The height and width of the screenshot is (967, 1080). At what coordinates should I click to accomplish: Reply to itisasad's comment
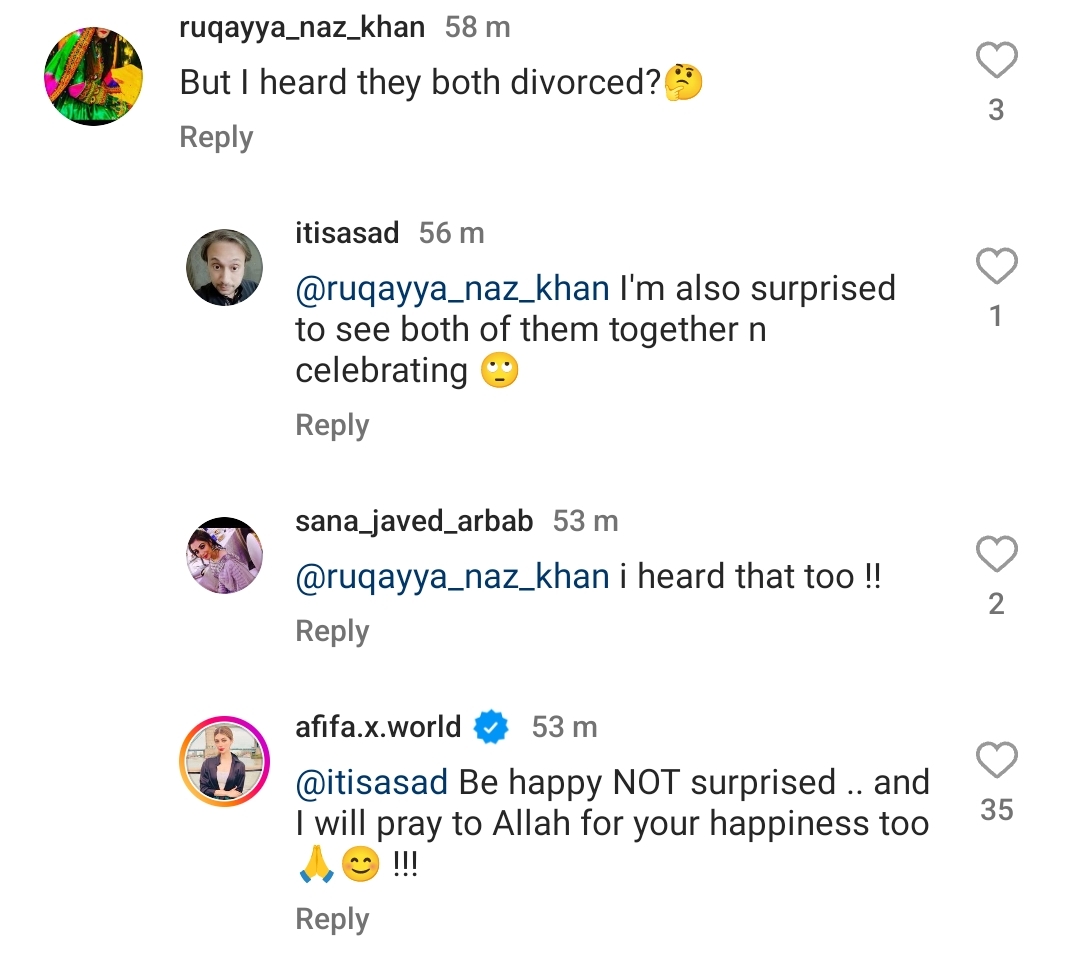click(x=332, y=425)
